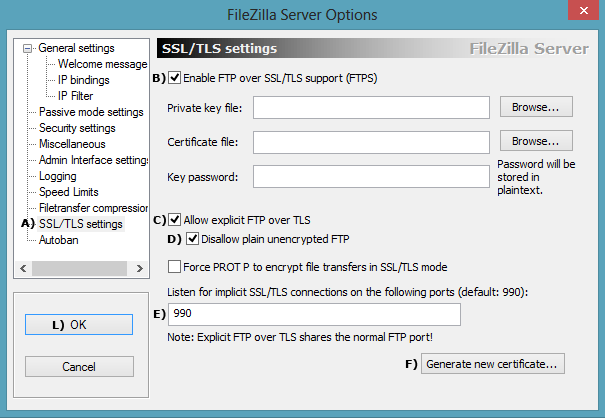Click Generate new certificate button
This screenshot has width=605, height=418.
[493, 364]
